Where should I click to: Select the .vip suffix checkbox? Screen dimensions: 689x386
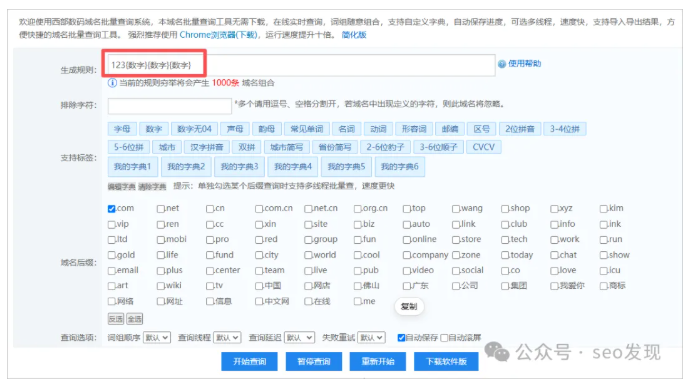point(112,225)
